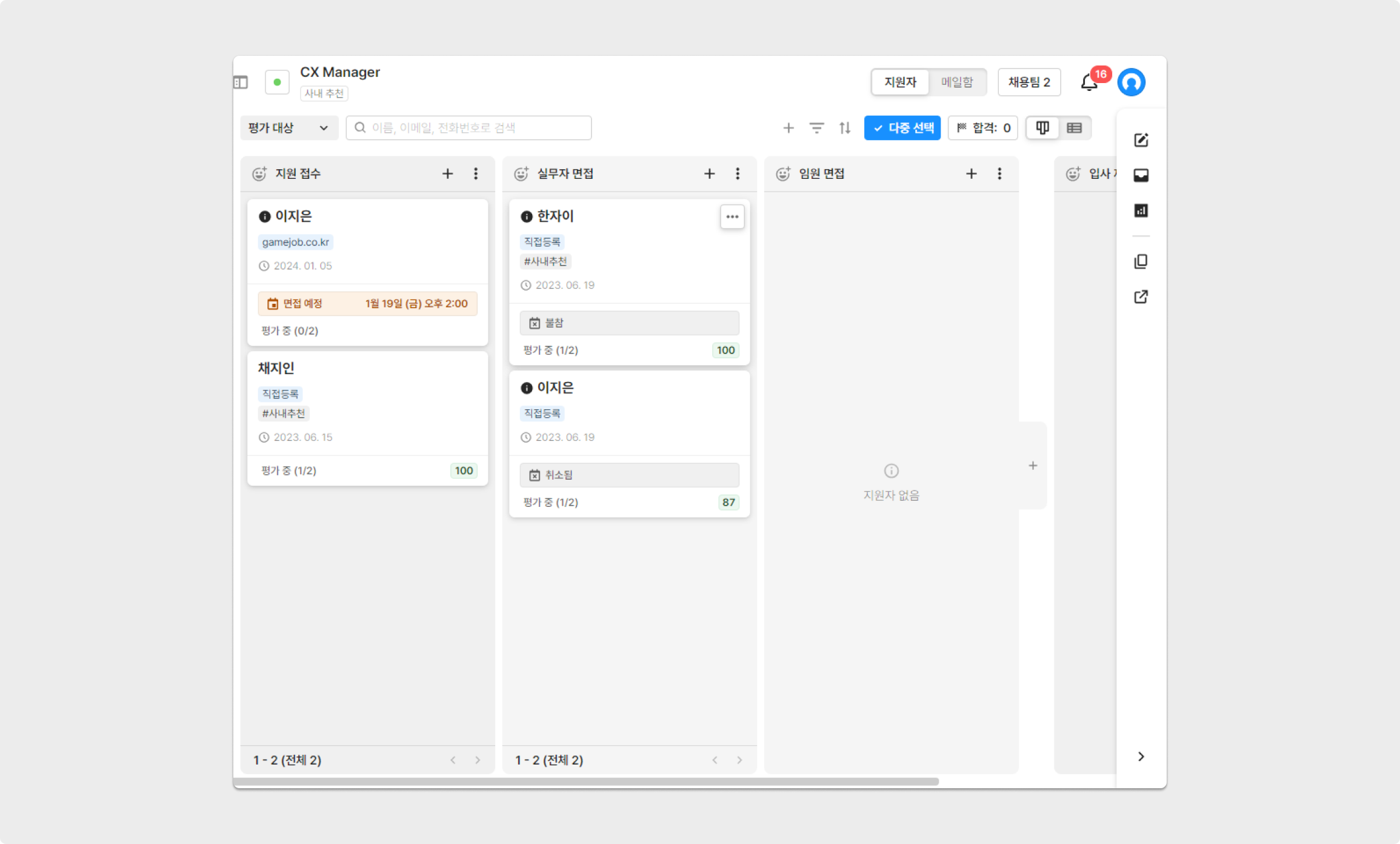This screenshot has width=1400, height=844.
Task: Collapse the right sidebar chevron
Action: 1141,756
